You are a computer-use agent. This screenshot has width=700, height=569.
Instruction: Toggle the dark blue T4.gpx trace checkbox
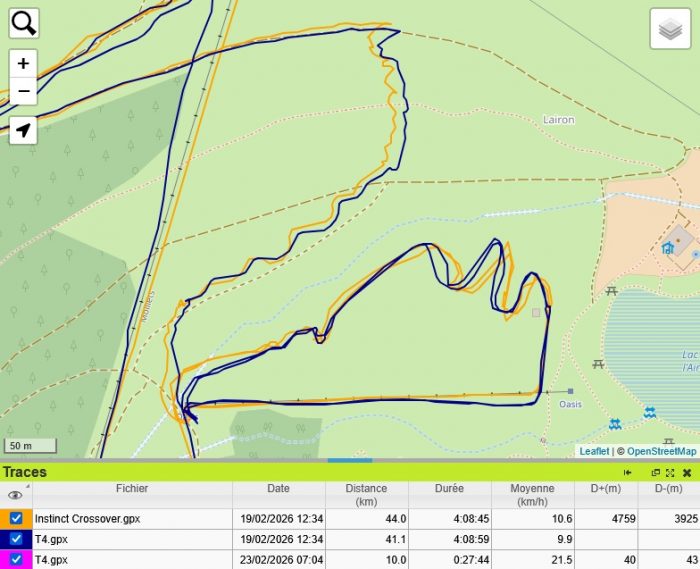tap(16, 539)
